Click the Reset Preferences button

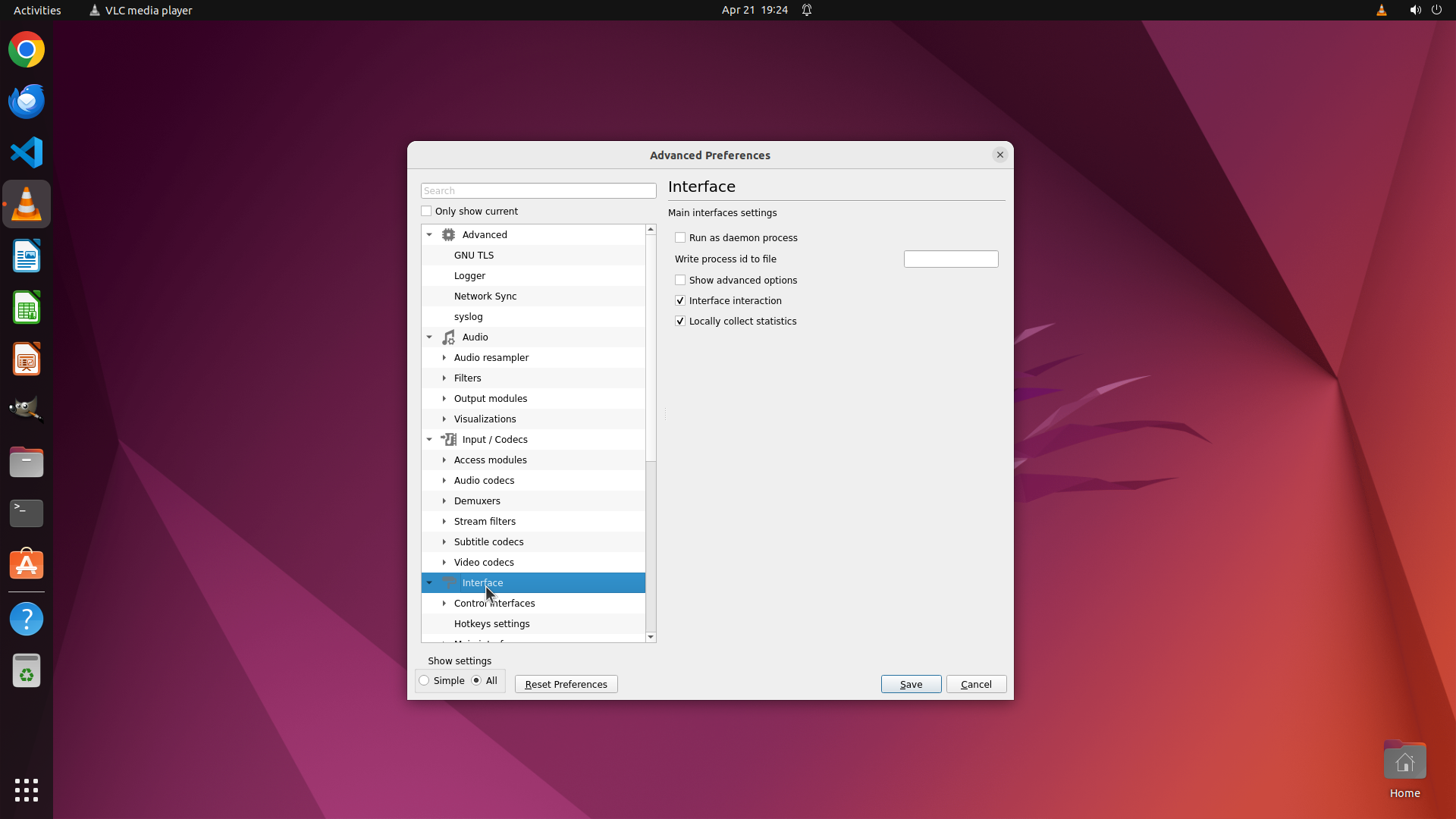coord(566,684)
